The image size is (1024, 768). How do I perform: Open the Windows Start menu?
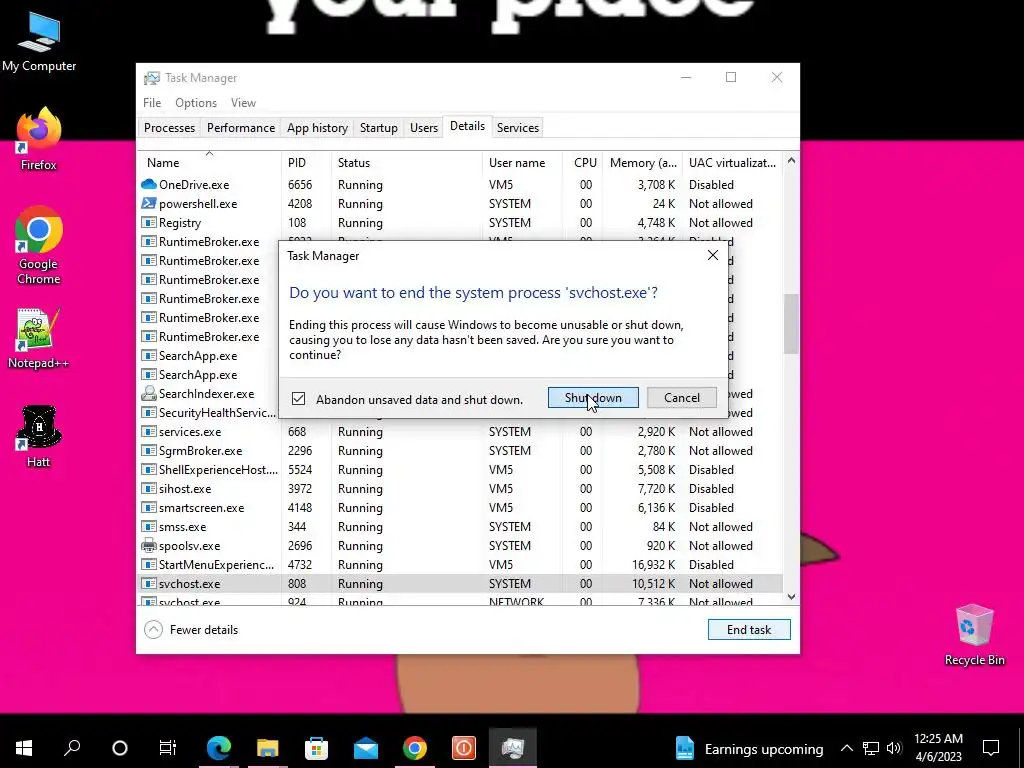point(24,748)
